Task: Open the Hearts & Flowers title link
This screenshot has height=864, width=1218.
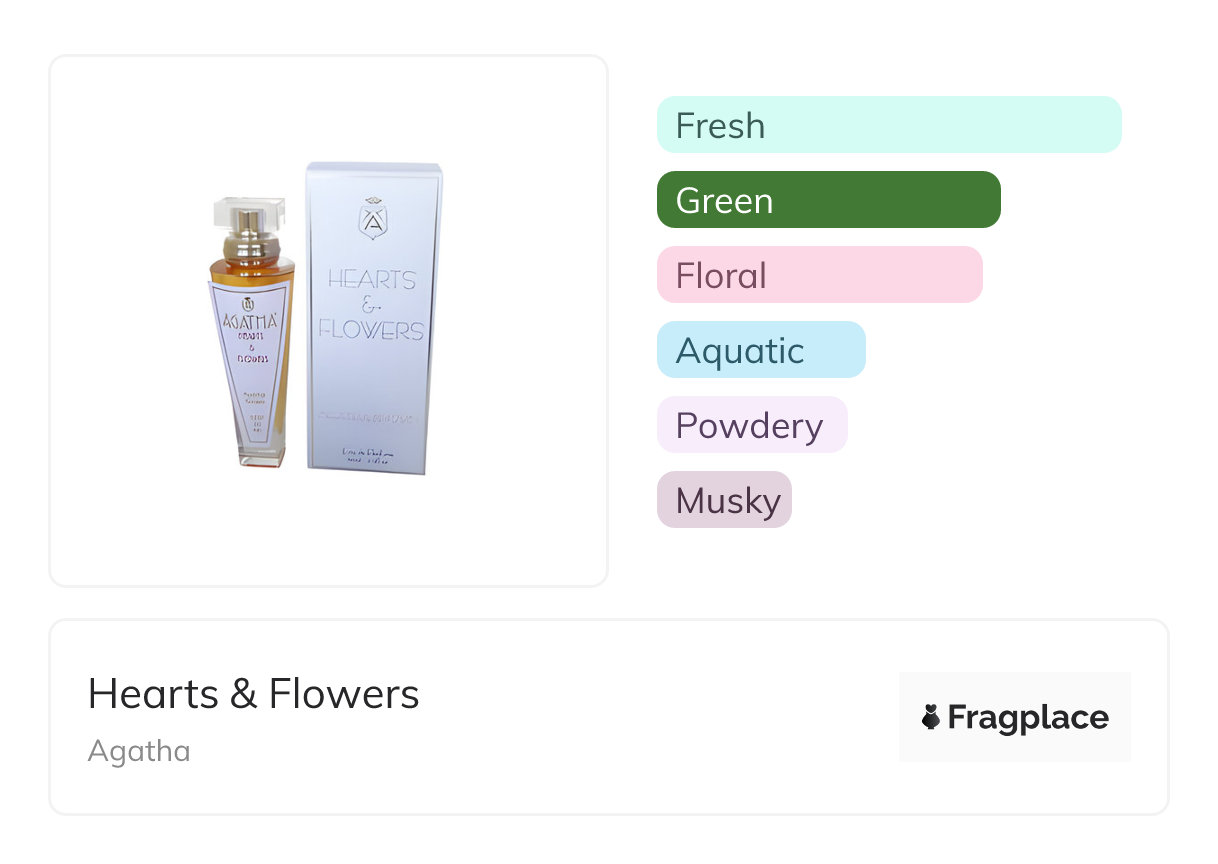Action: [254, 693]
